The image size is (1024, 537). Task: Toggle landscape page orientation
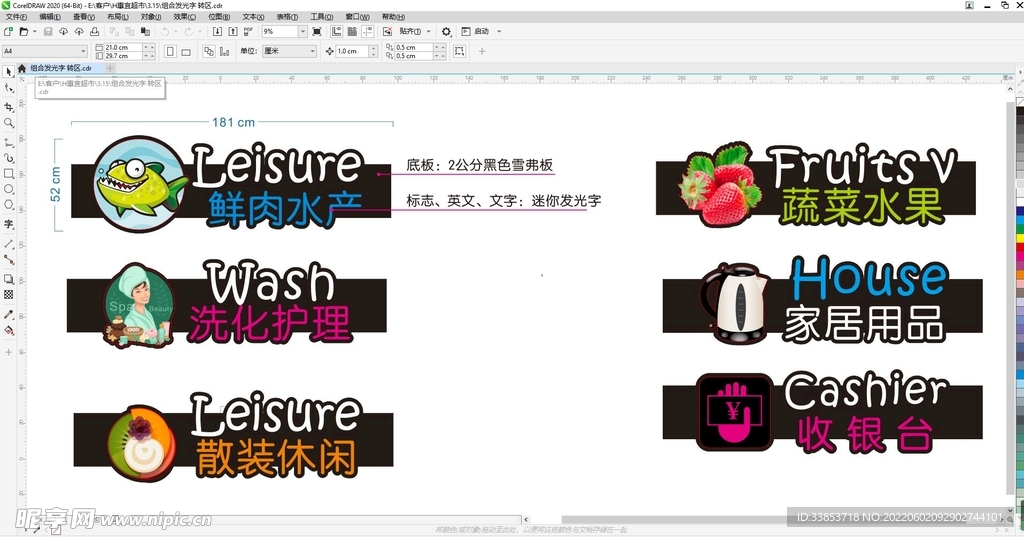click(186, 51)
